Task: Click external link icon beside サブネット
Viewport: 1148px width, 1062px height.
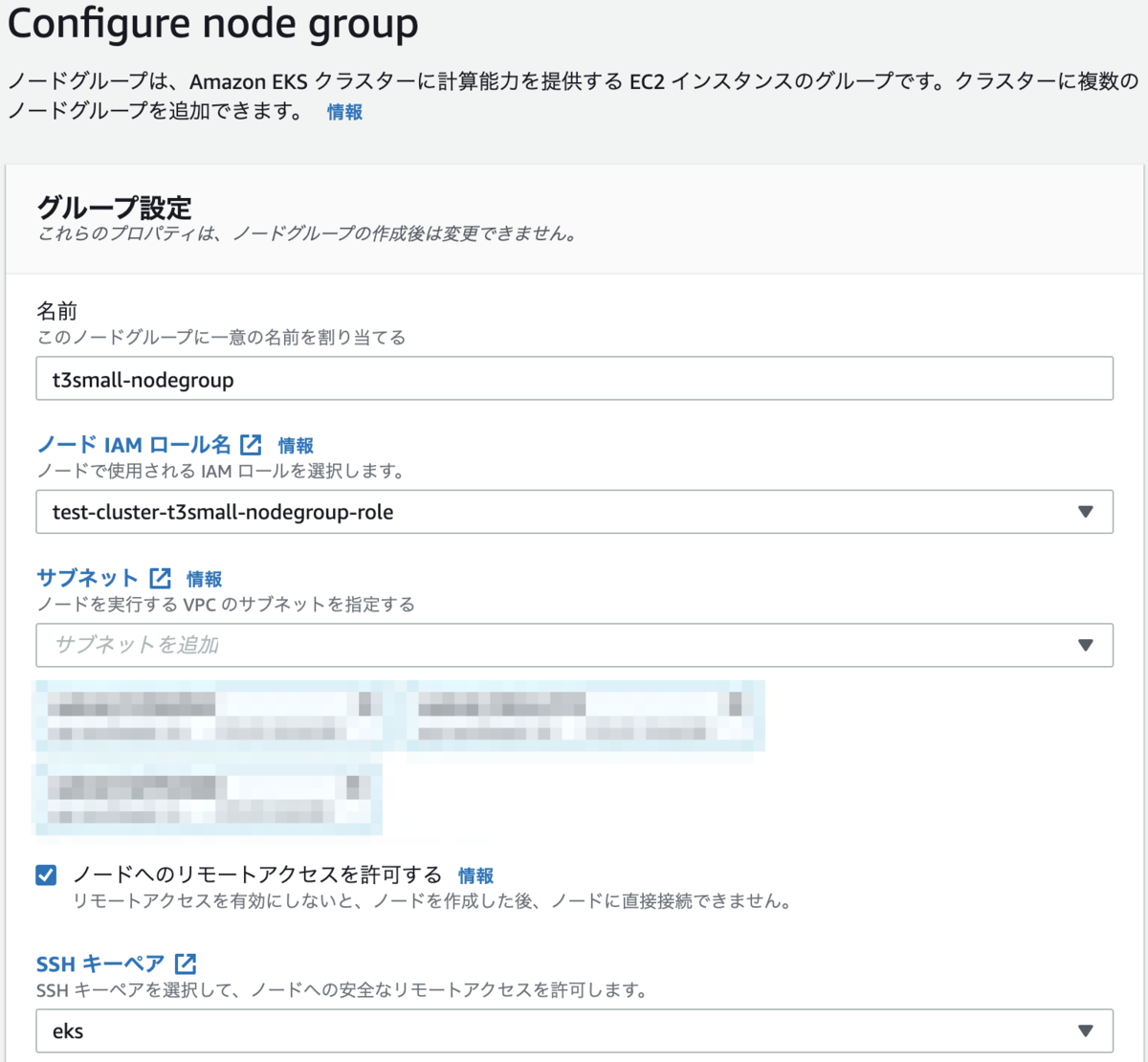Action: [160, 578]
